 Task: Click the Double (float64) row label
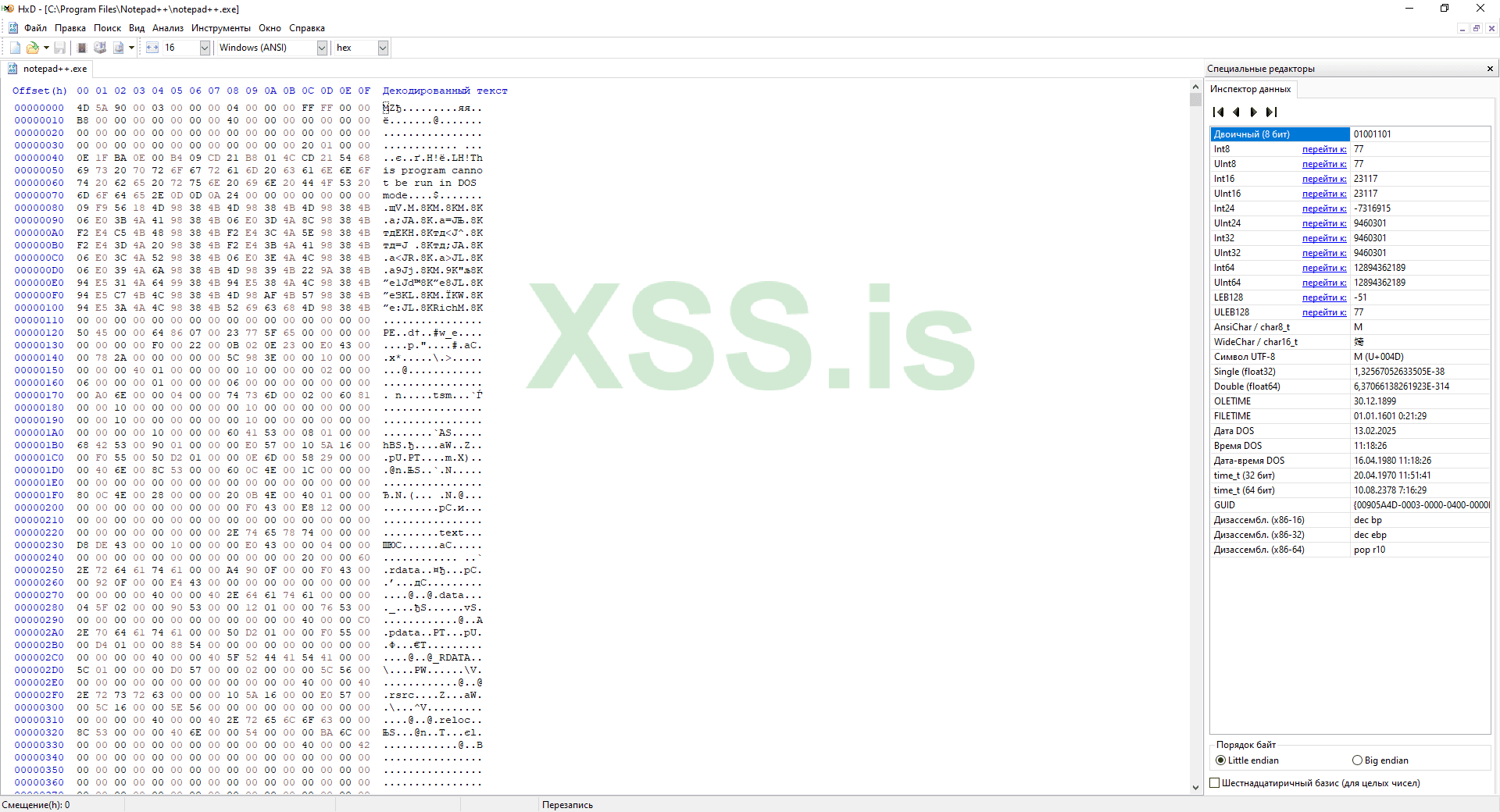(x=1247, y=386)
